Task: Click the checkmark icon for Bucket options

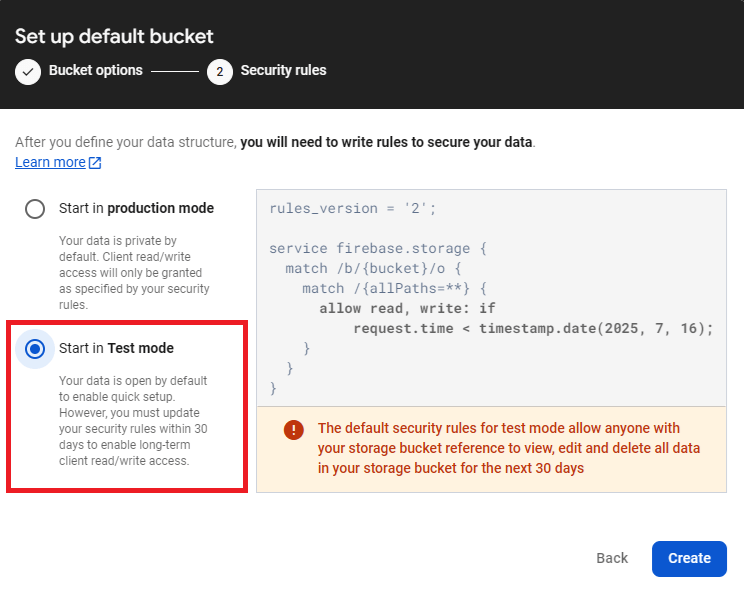Action: pyautogui.click(x=28, y=71)
